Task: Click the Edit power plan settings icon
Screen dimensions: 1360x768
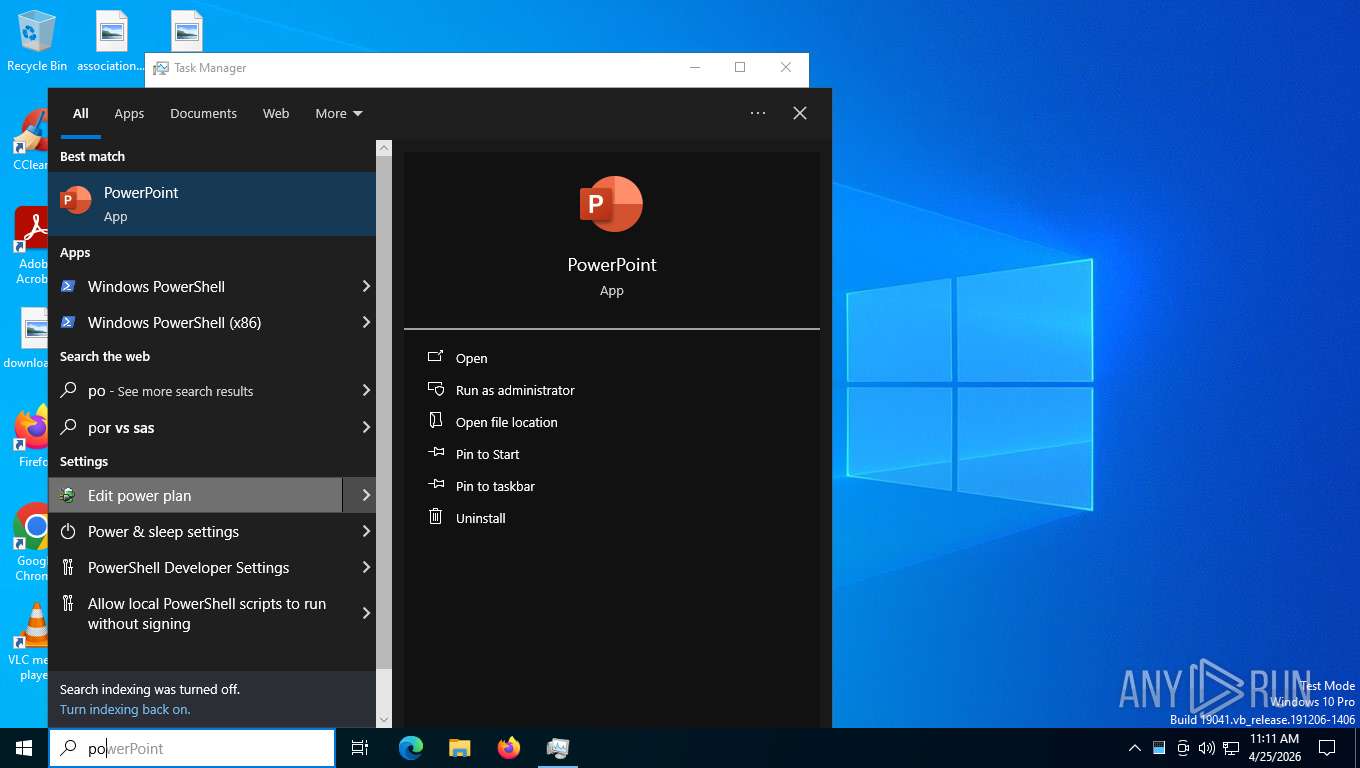Action: click(68, 495)
